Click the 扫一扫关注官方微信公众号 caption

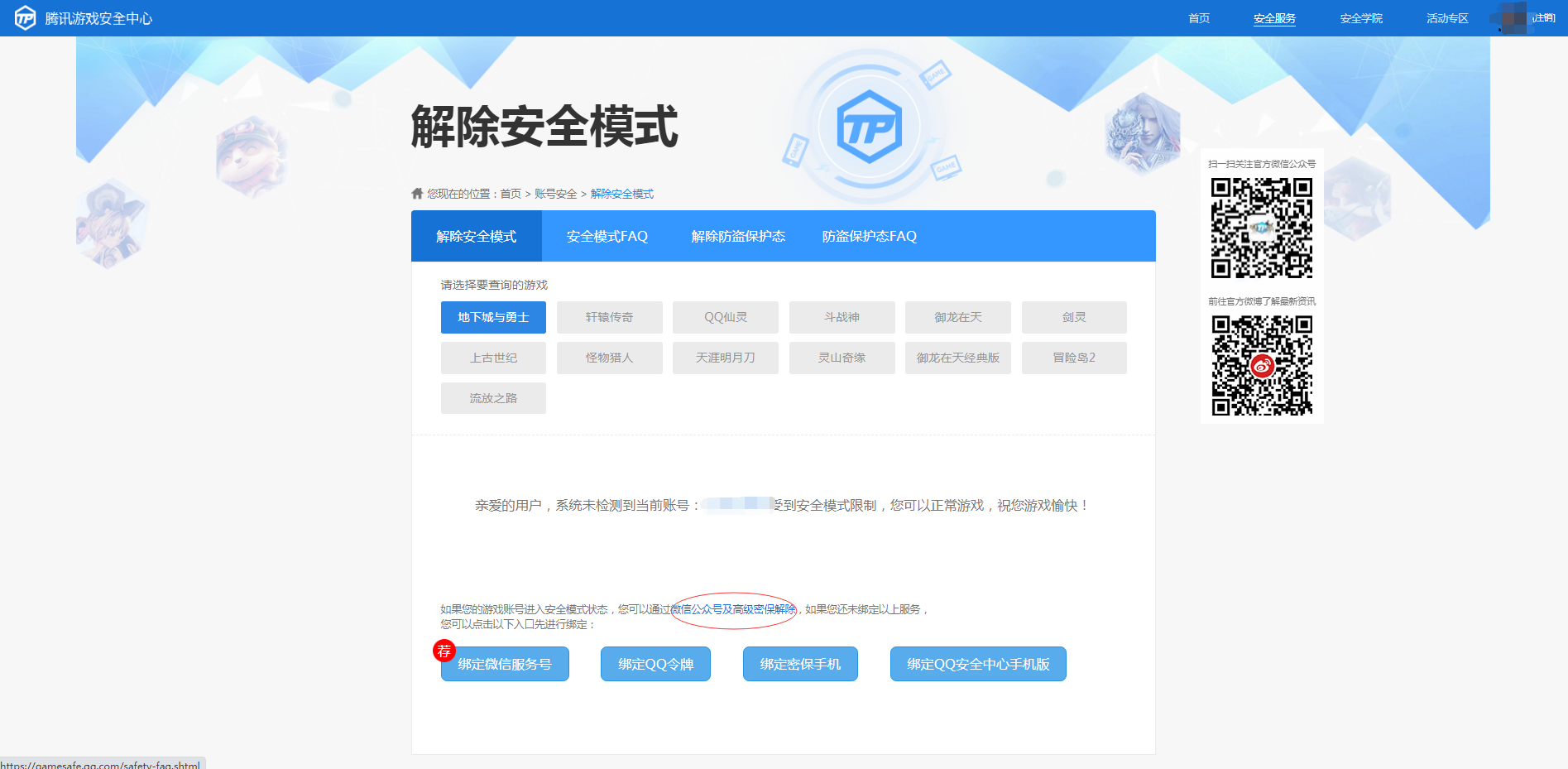point(1262,164)
